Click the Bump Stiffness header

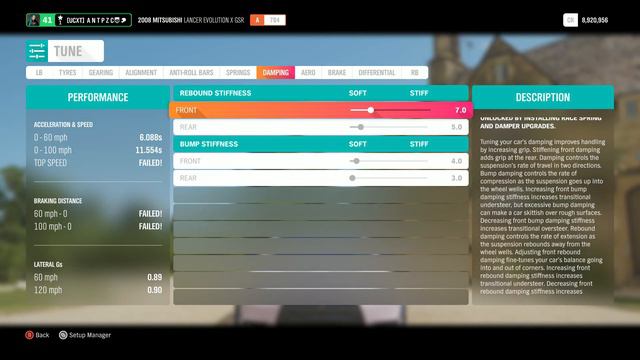click(209, 144)
